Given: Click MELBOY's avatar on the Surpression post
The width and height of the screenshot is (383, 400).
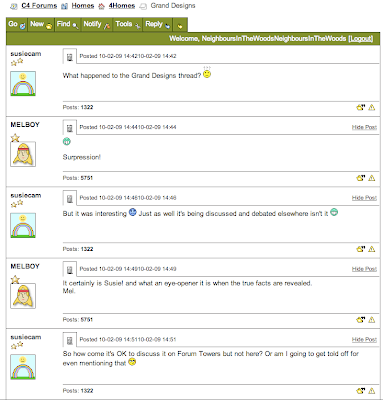Looking at the screenshot, I should (x=23, y=154).
